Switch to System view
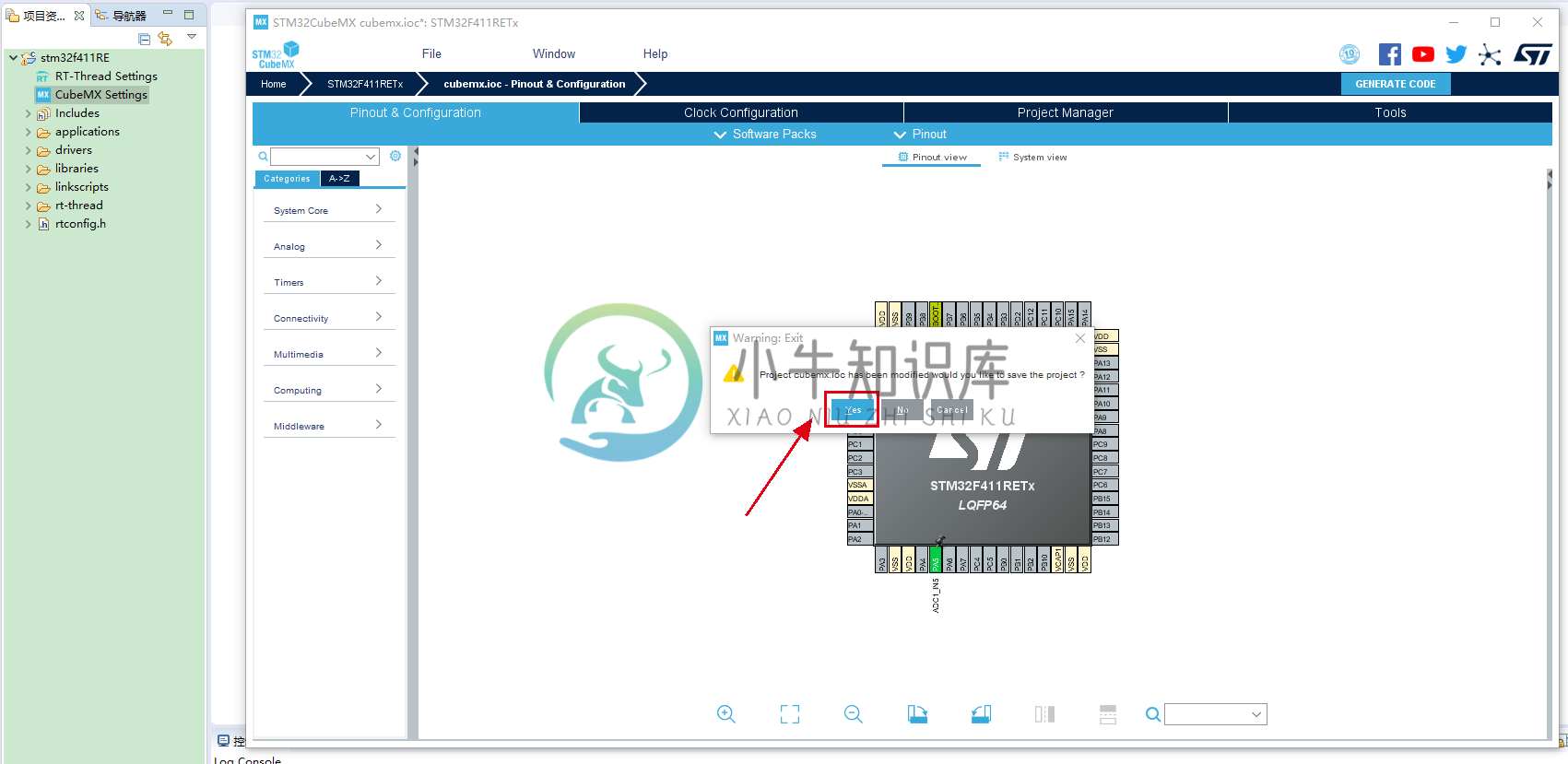The width and height of the screenshot is (1568, 764). pyautogui.click(x=1032, y=158)
